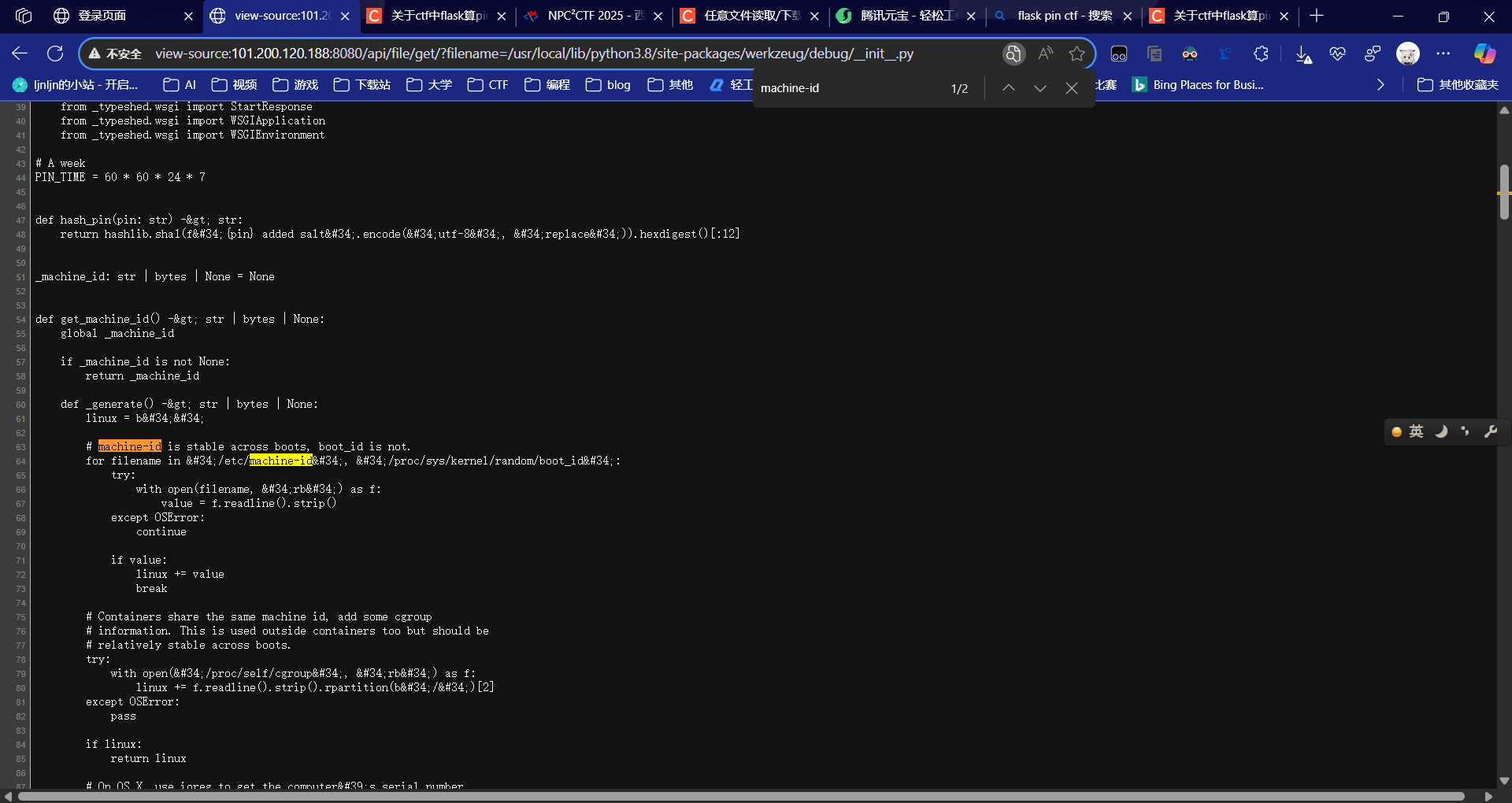Switch IME language using the 英 toggle
This screenshot has height=803, width=1512.
[x=1416, y=431]
